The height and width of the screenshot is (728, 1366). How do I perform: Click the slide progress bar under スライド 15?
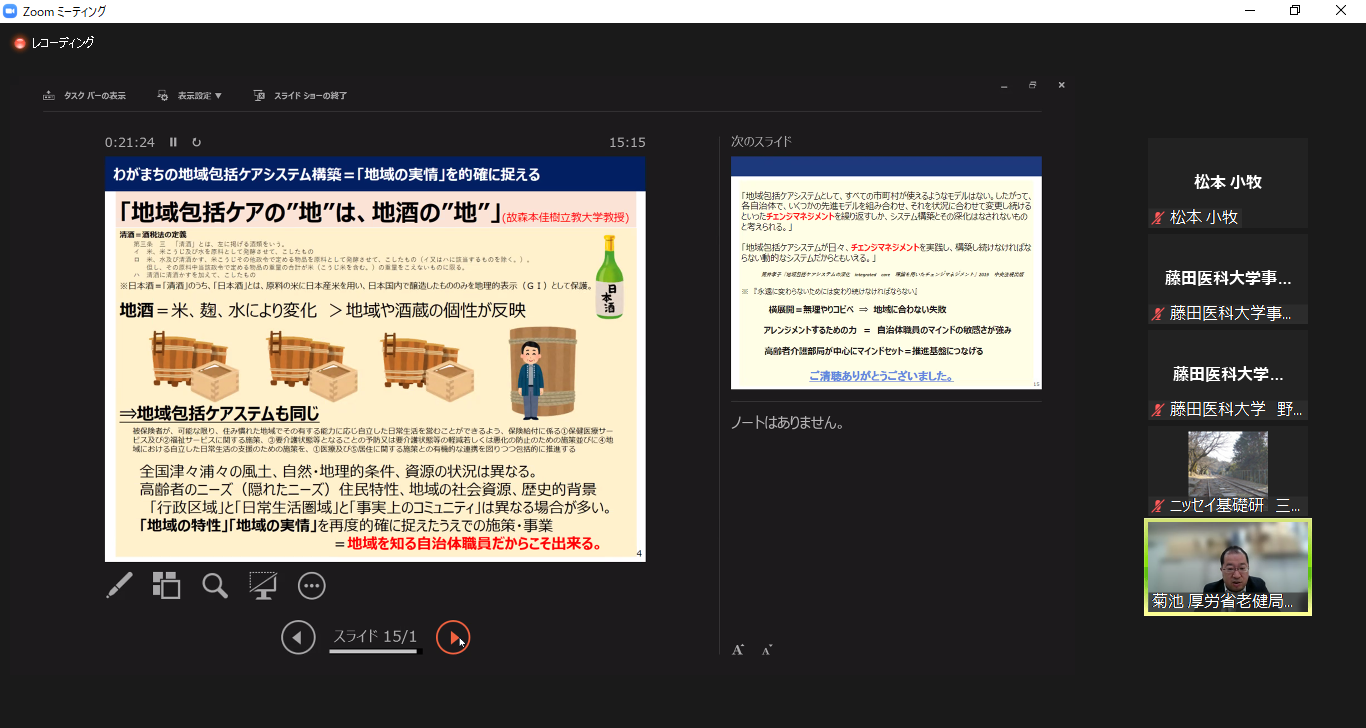click(x=375, y=652)
